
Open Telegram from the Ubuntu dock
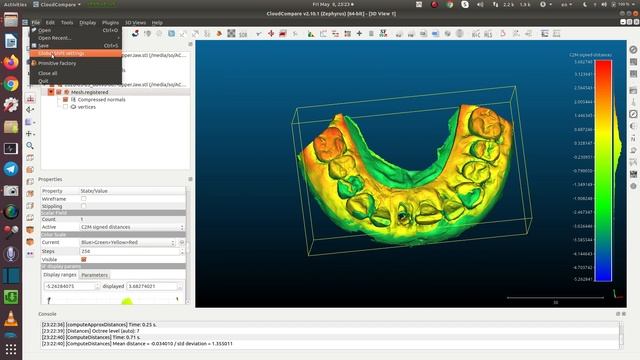[x=11, y=169]
